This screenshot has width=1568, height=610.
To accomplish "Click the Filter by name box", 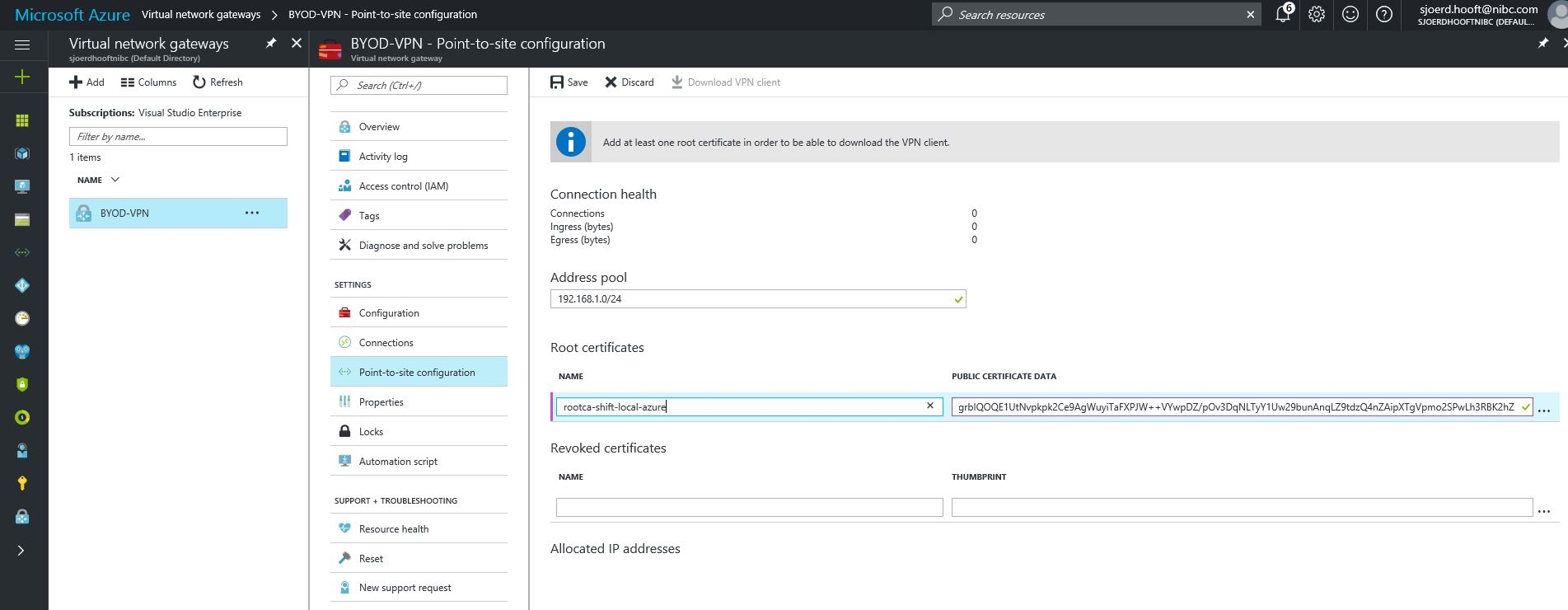I will click(x=178, y=137).
